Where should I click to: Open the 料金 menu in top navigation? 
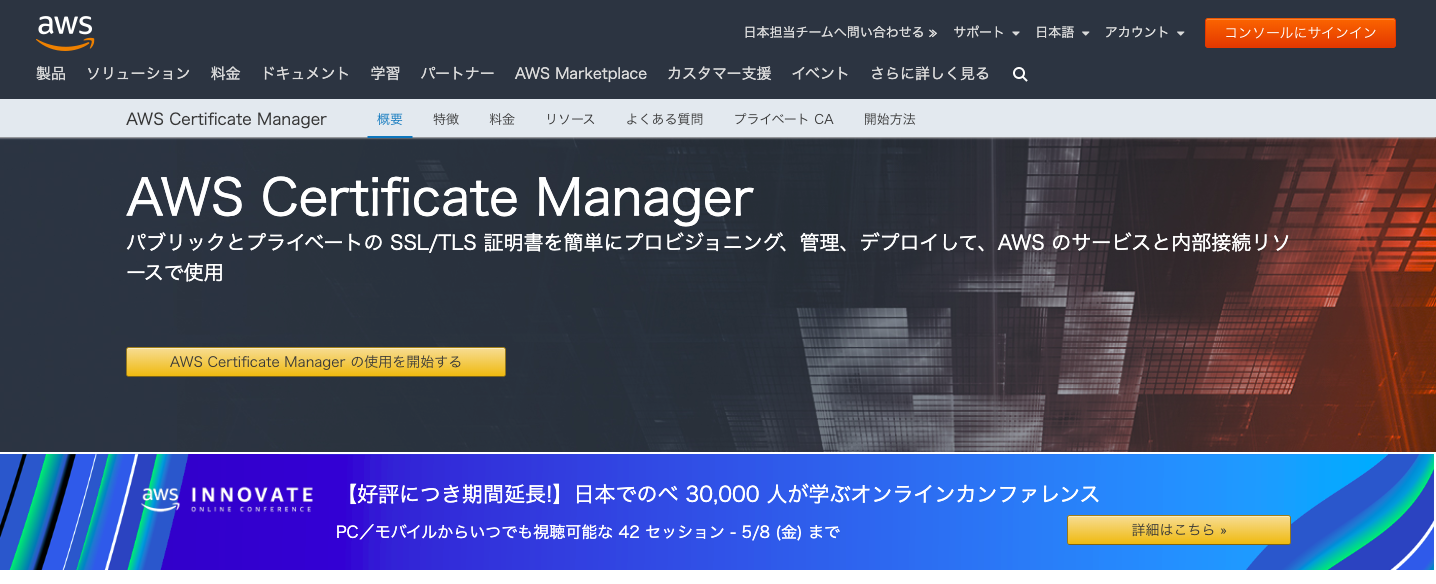tap(225, 73)
